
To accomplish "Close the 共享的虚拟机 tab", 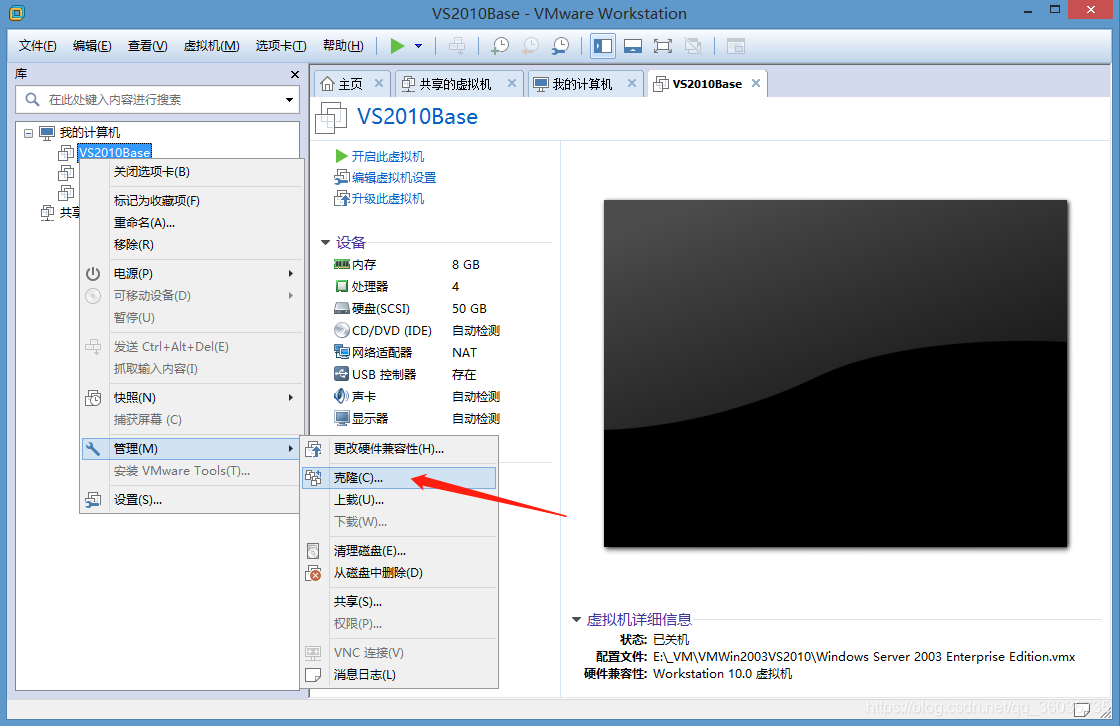I will (511, 84).
